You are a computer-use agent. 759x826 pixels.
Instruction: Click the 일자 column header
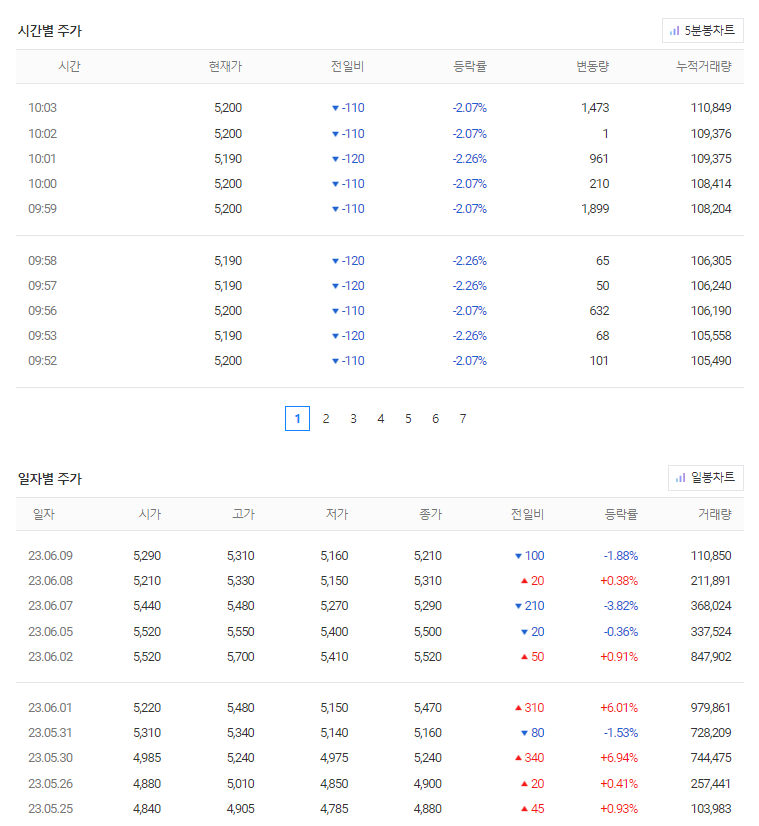pyautogui.click(x=44, y=514)
